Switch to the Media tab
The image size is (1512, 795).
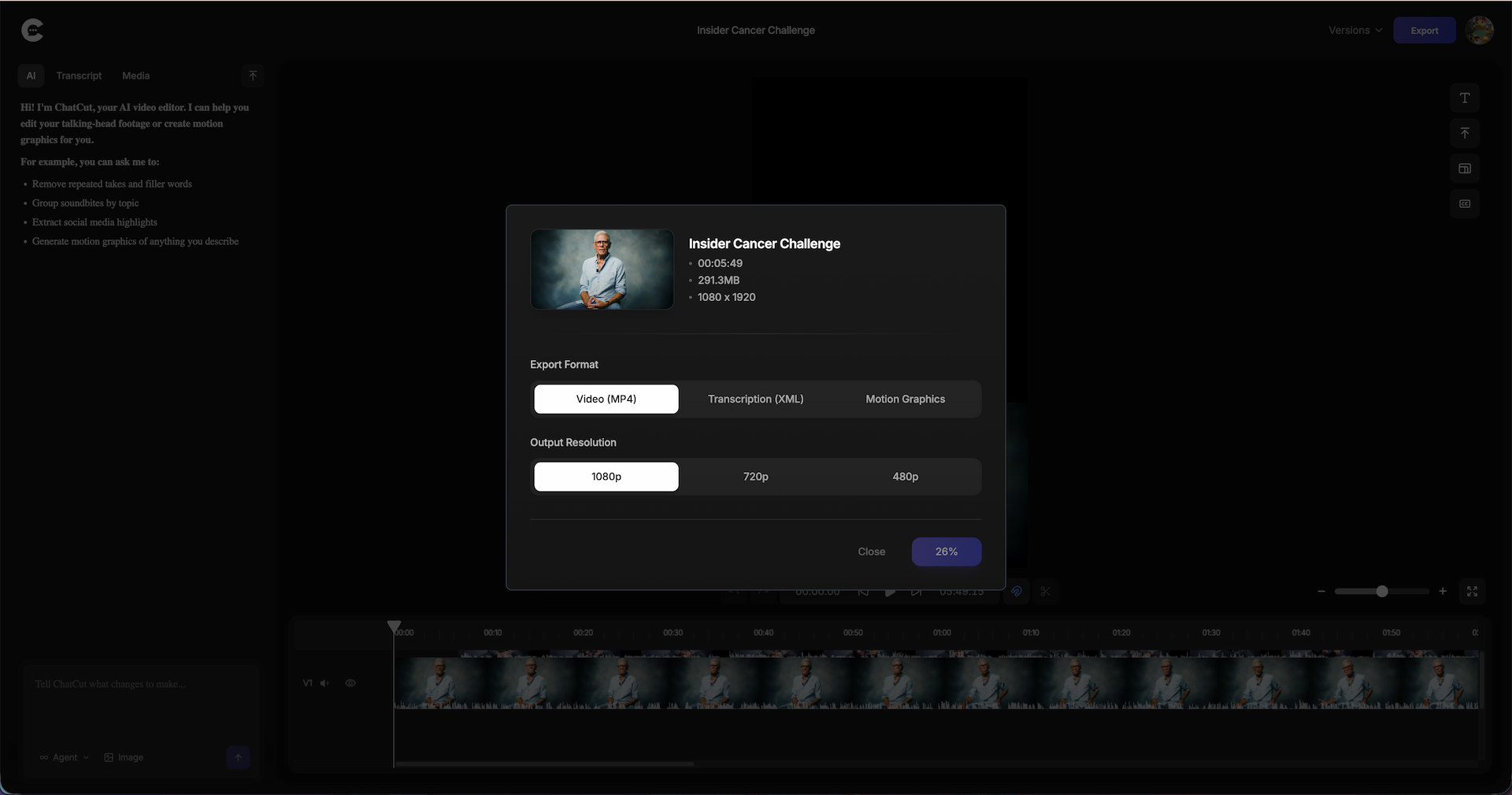[135, 75]
